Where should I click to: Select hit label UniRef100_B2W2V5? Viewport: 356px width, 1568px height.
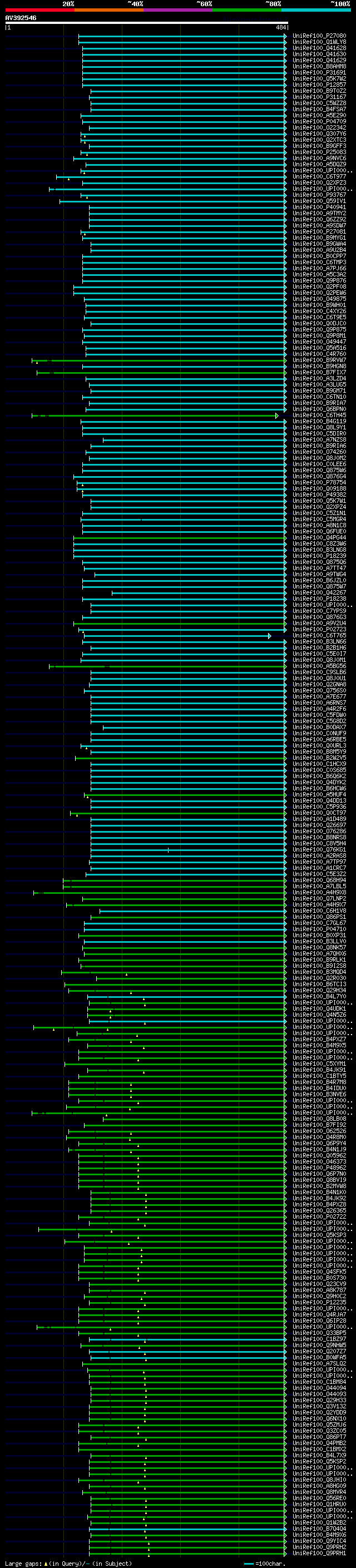tap(319, 758)
